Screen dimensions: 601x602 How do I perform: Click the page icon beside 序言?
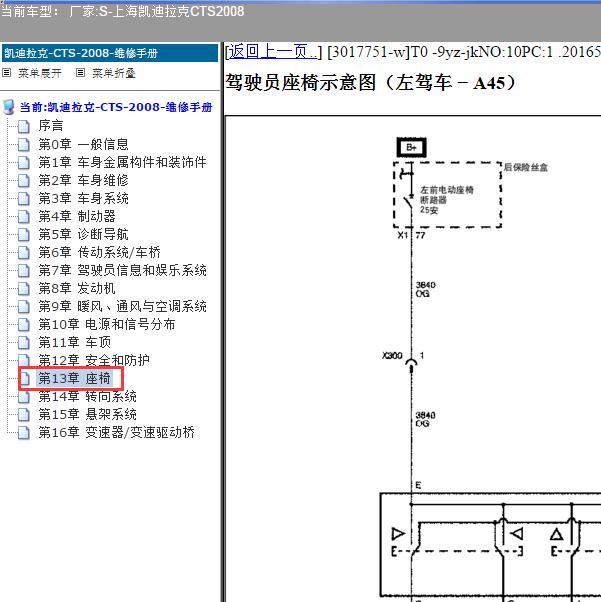click(24, 126)
